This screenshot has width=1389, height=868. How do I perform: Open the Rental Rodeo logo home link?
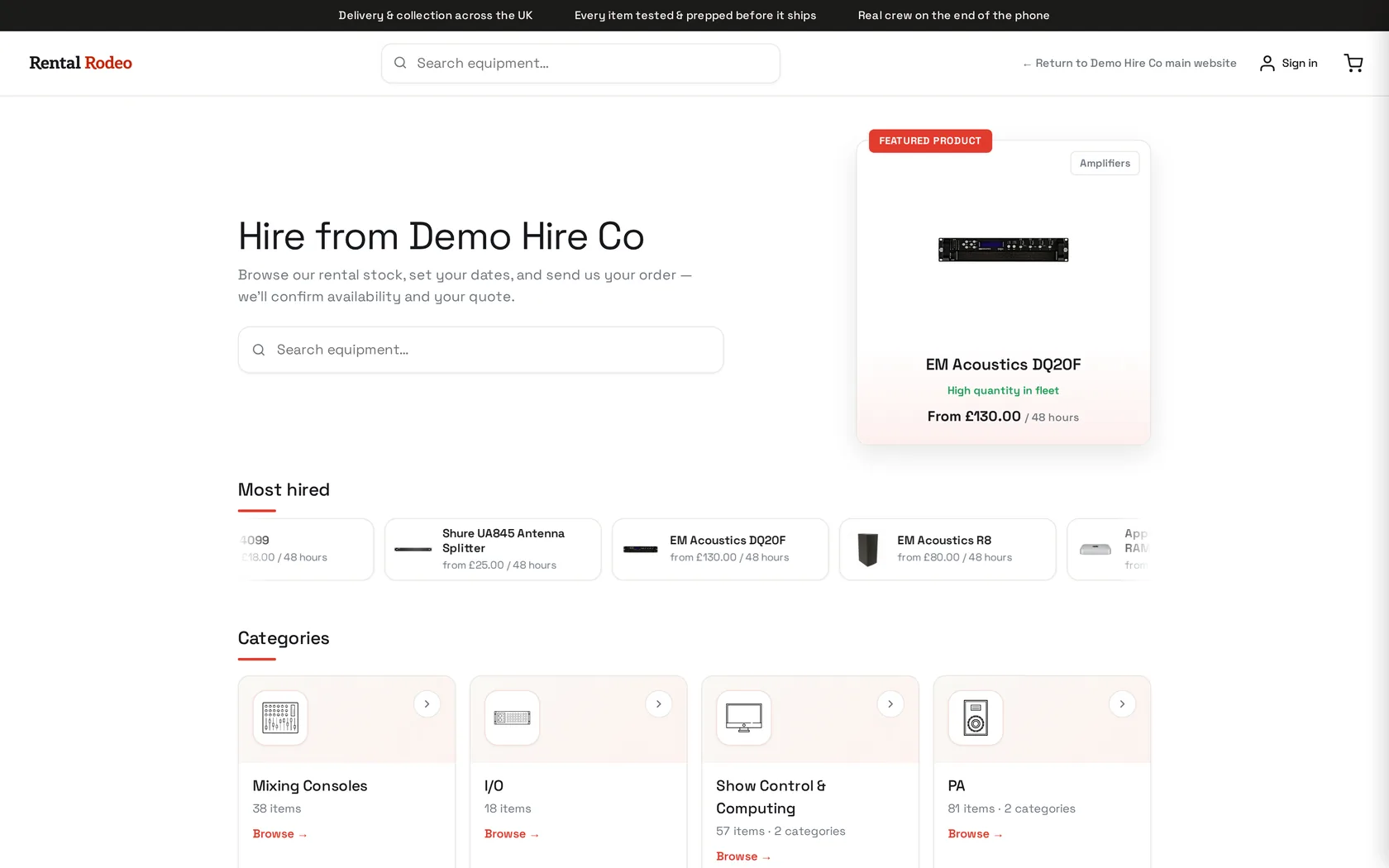point(80,63)
